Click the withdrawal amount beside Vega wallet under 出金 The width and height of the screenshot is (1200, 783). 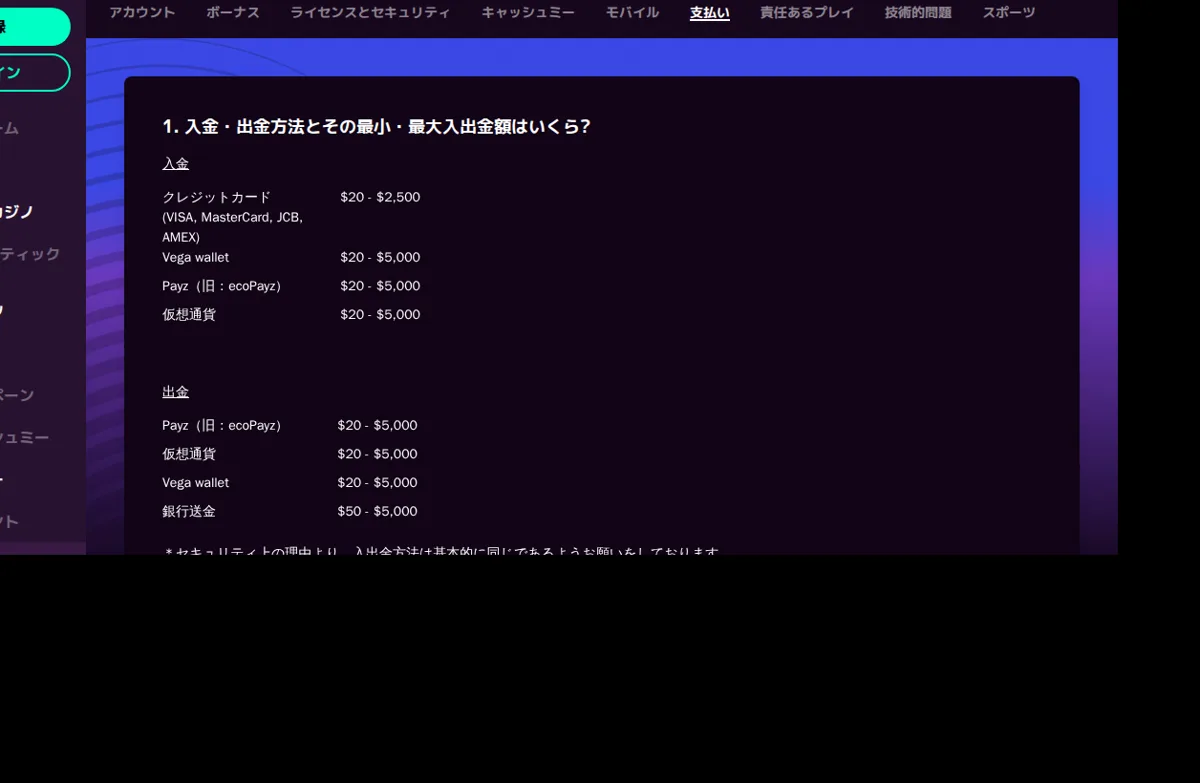coord(377,482)
